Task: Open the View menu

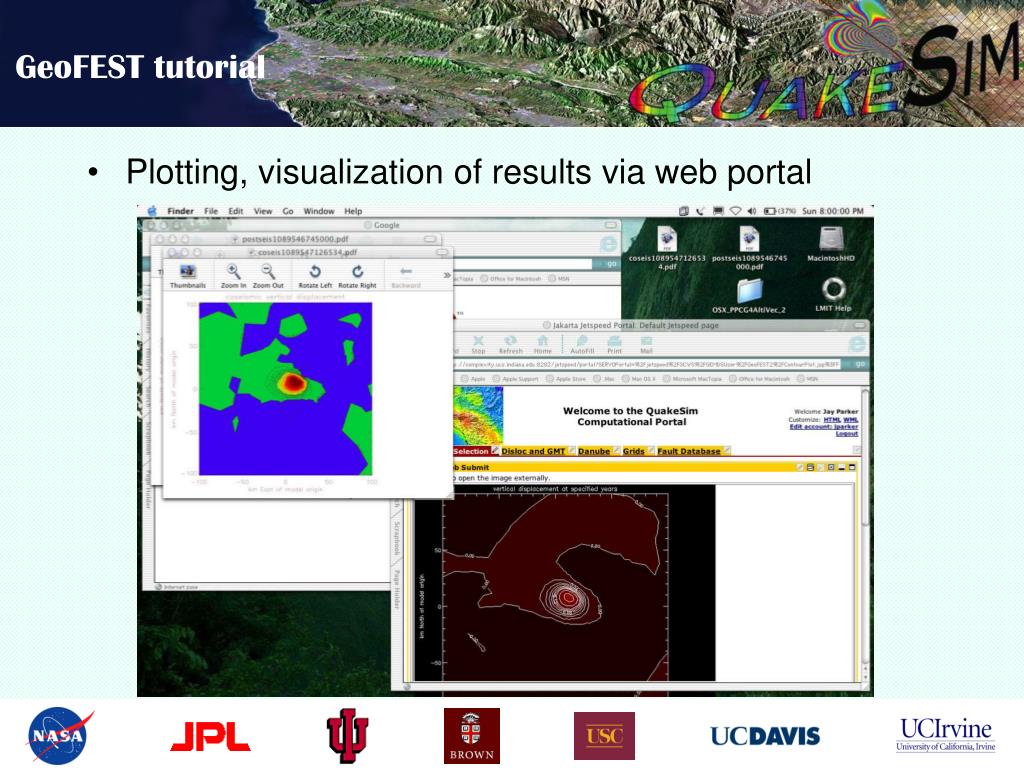Action: 263,211
